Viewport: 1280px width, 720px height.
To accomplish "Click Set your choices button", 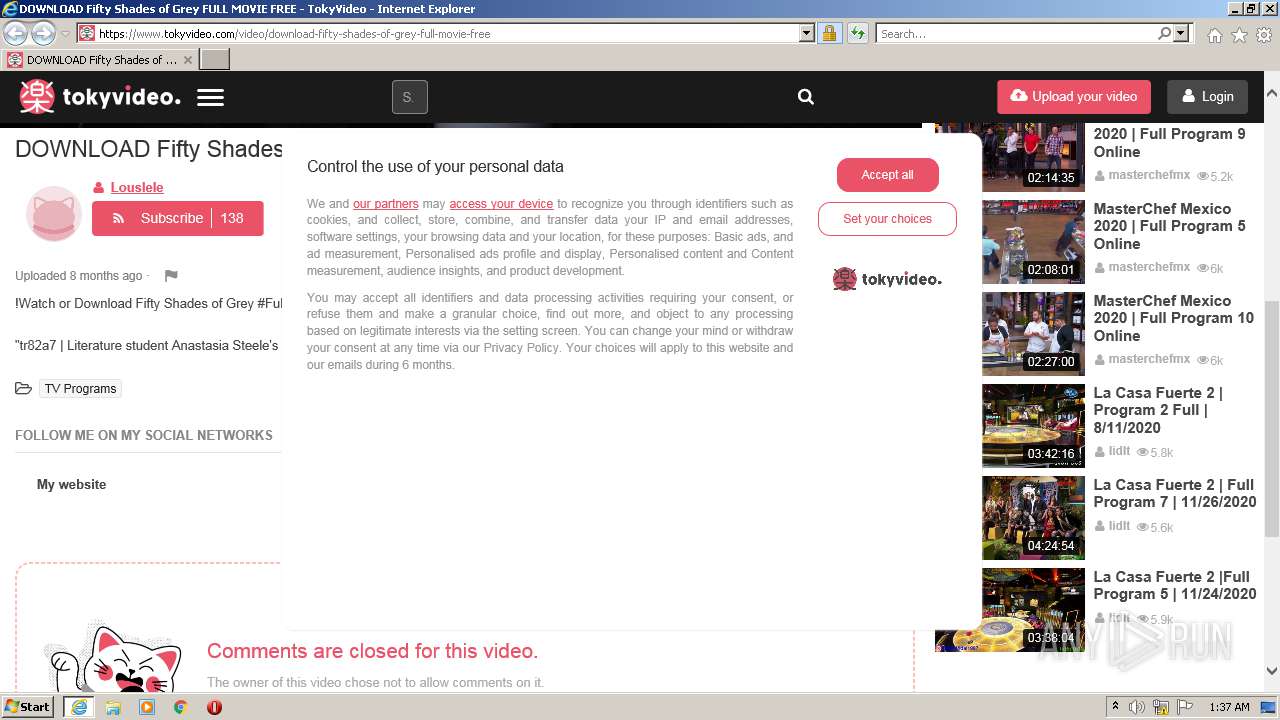I will pyautogui.click(x=887, y=219).
